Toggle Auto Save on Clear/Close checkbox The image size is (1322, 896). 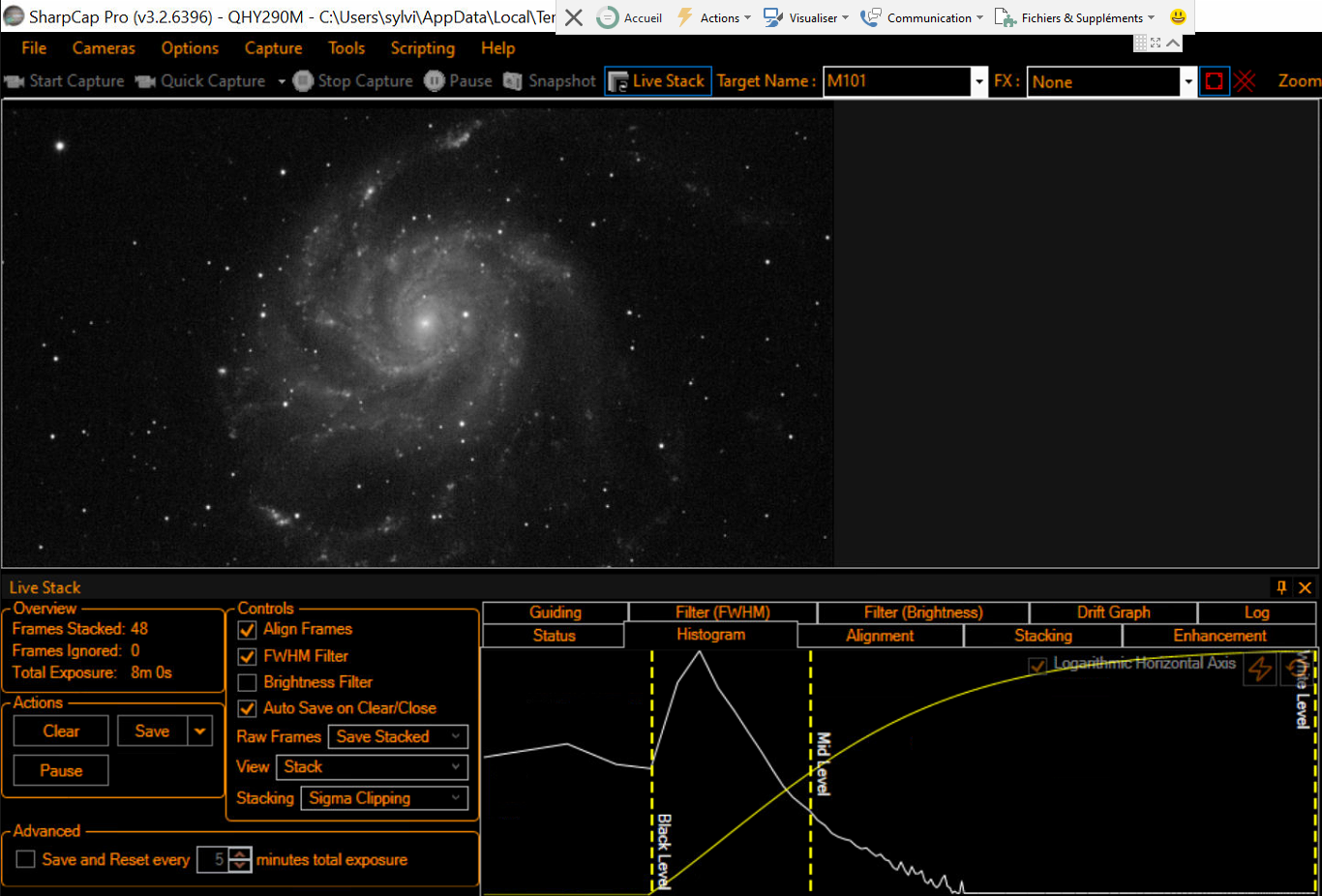point(247,709)
